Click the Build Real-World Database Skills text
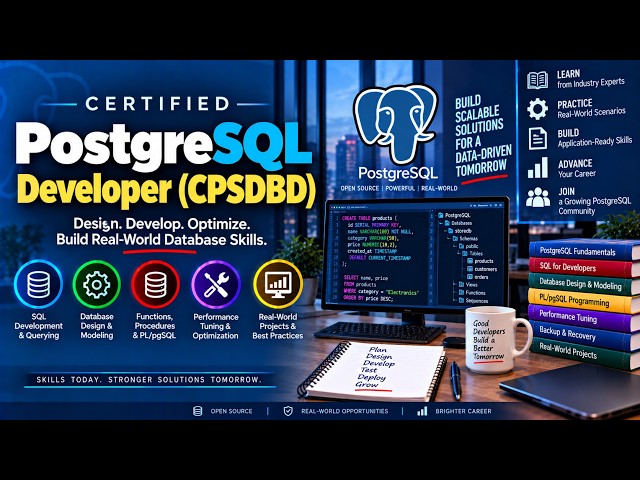 [x=162, y=239]
